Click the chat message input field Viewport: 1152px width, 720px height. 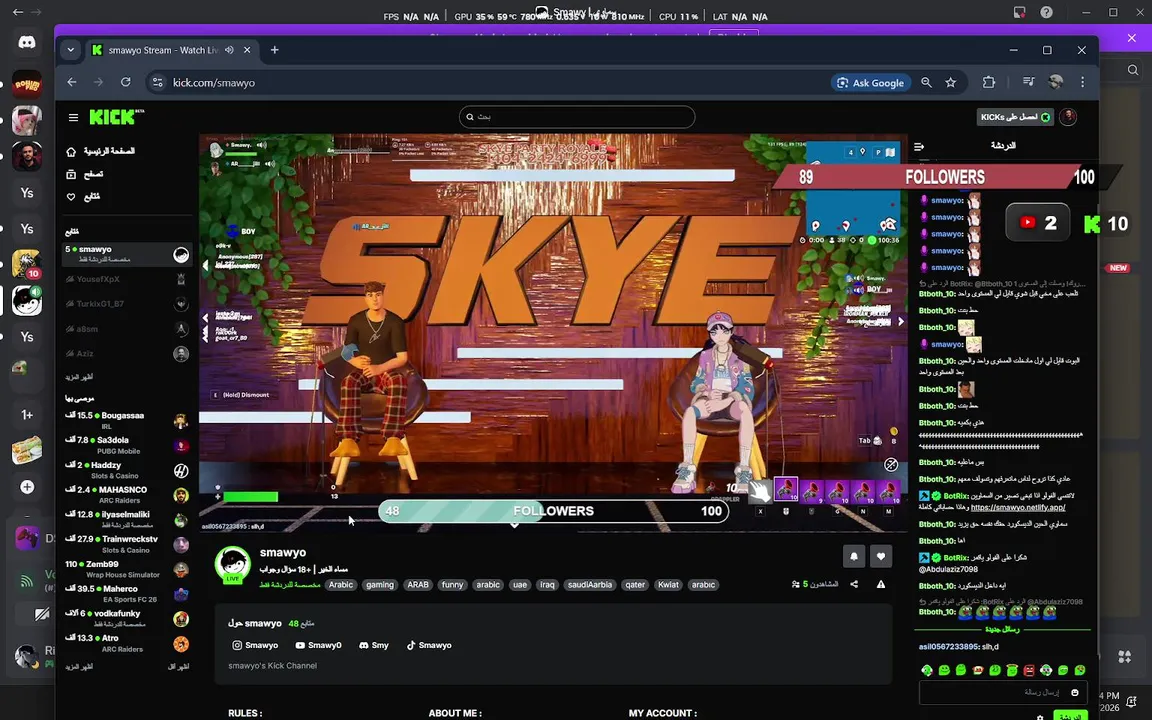point(1004,692)
